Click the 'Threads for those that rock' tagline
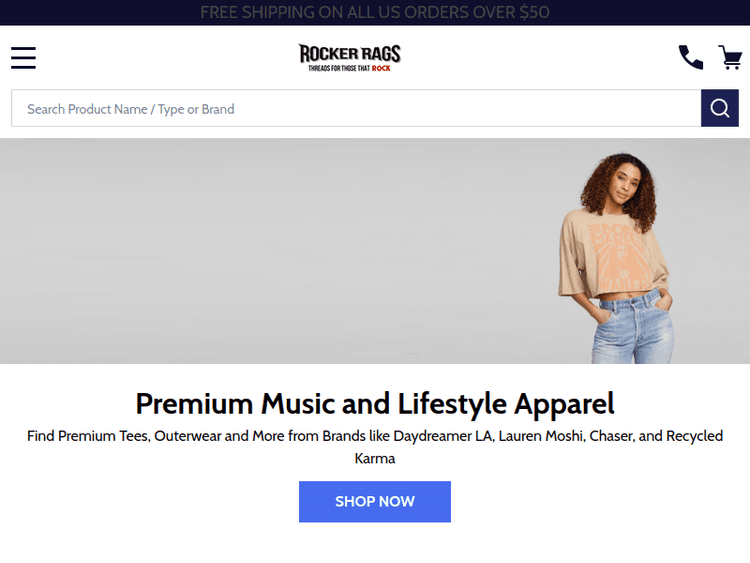 350,68
